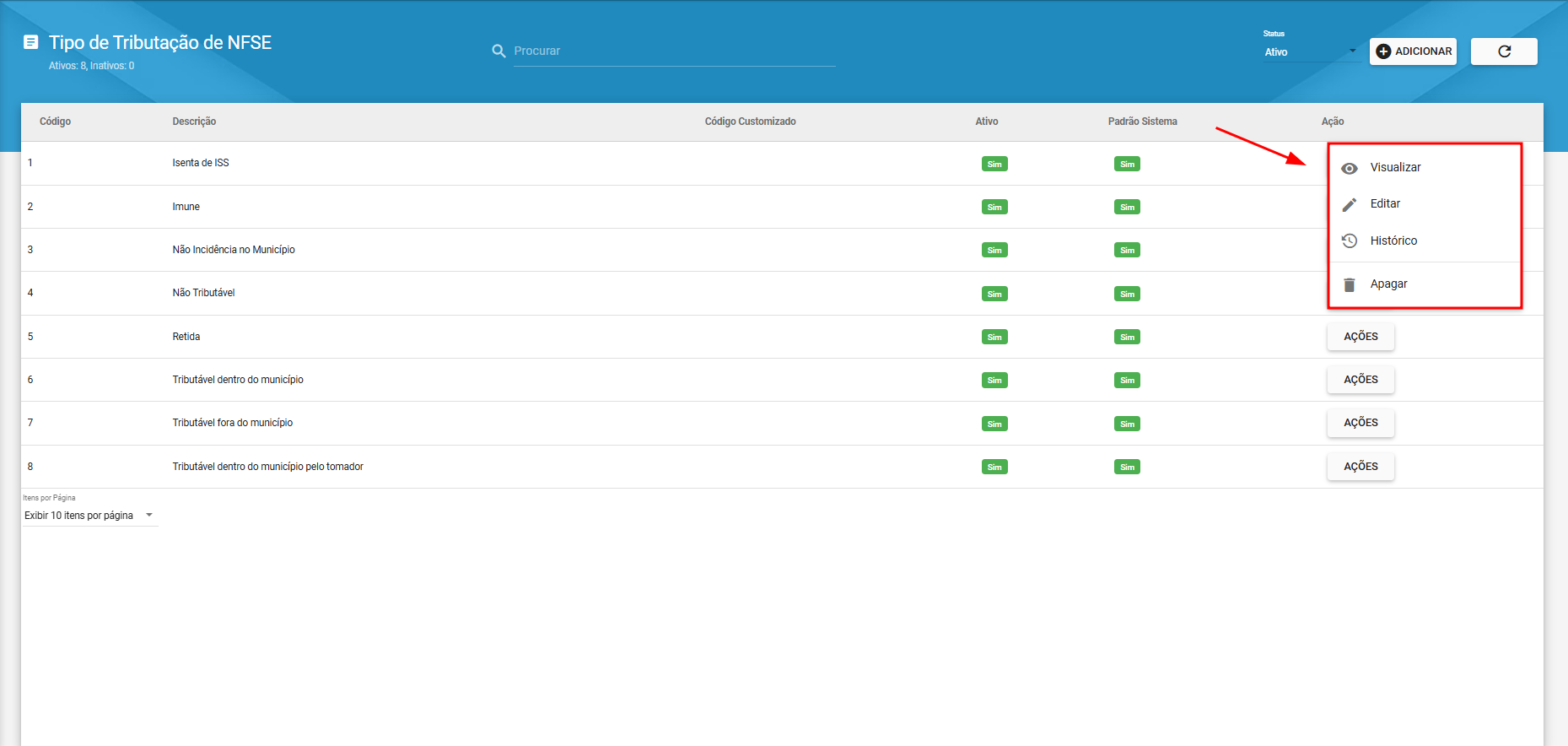This screenshot has width=1568, height=746.
Task: Click the refresh arrow button
Action: pos(1504,51)
